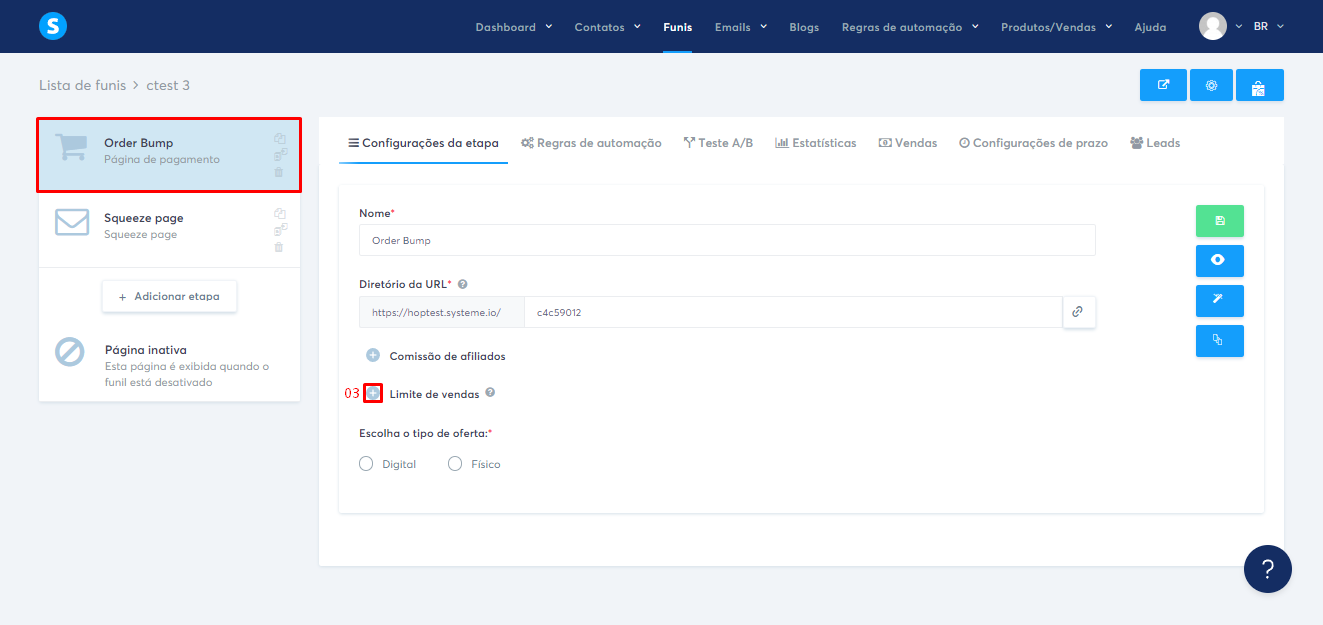Open the Teste A/B tab
The image size is (1323, 625).
point(718,143)
